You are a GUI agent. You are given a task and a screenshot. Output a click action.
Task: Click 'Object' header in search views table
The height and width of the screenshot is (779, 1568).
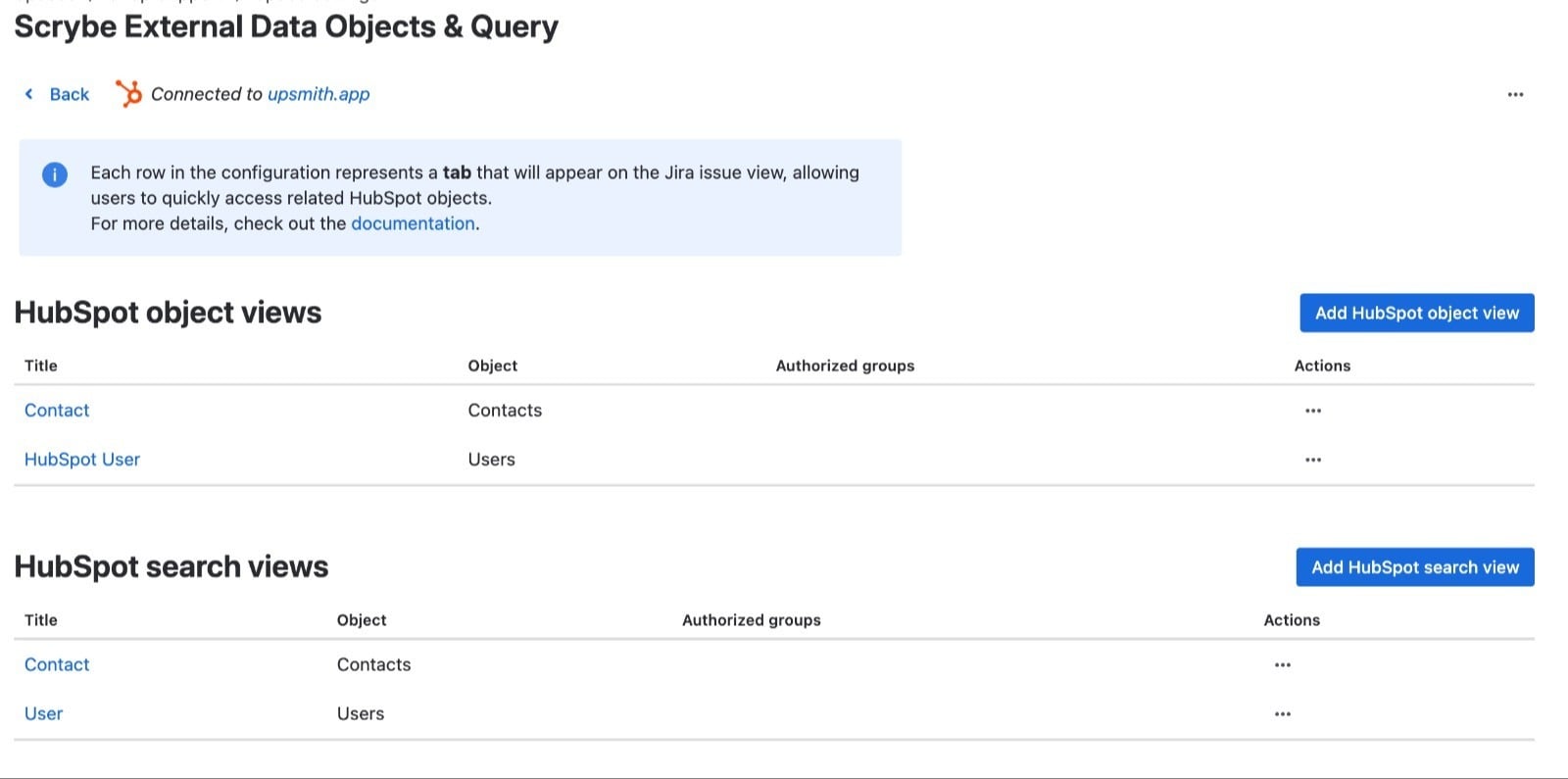[362, 620]
